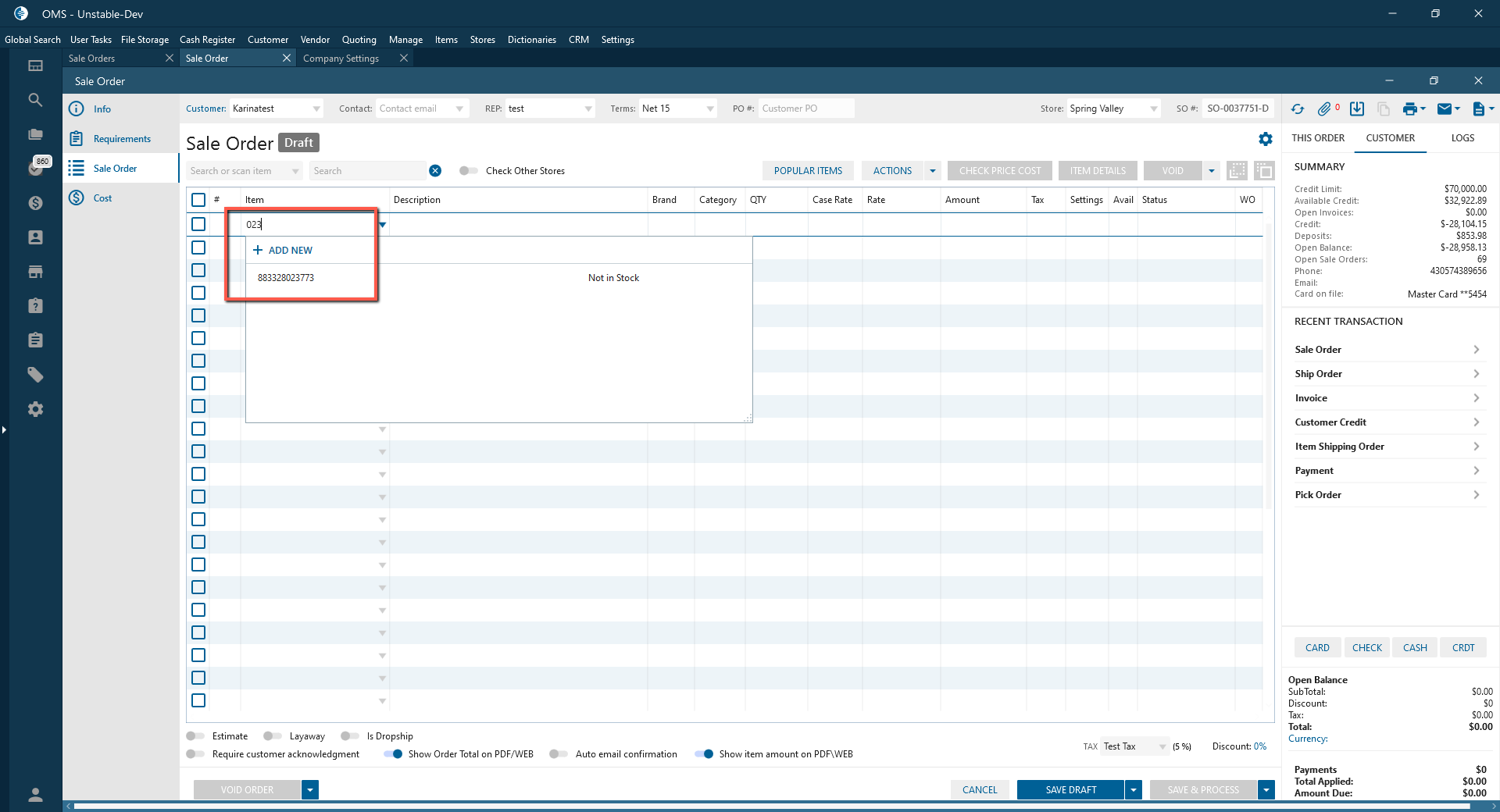This screenshot has width=1500, height=812.
Task: Expand the Save Draft dropdown arrow
Action: point(1134,790)
